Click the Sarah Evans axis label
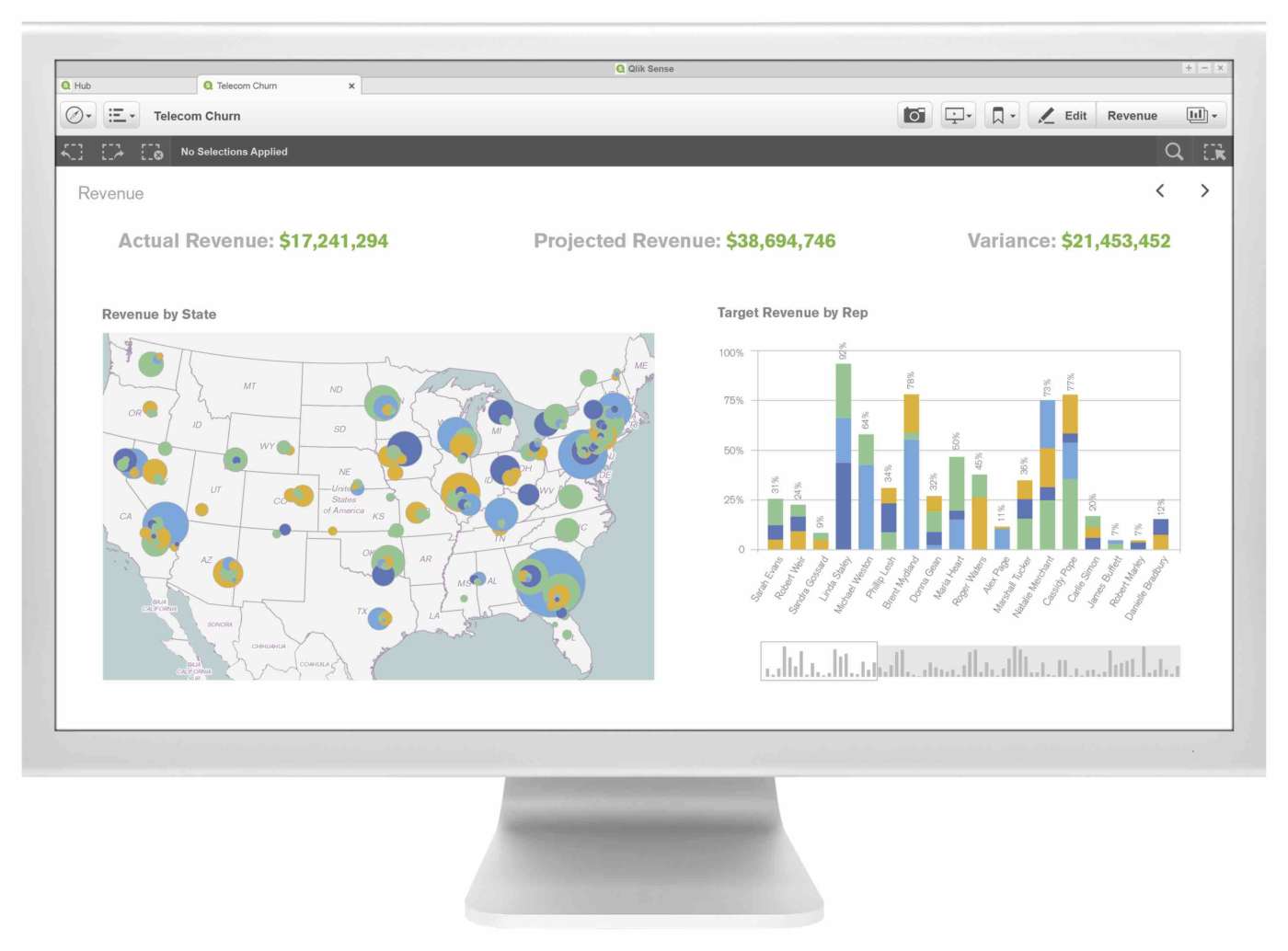The image size is (1288, 951). 766,579
